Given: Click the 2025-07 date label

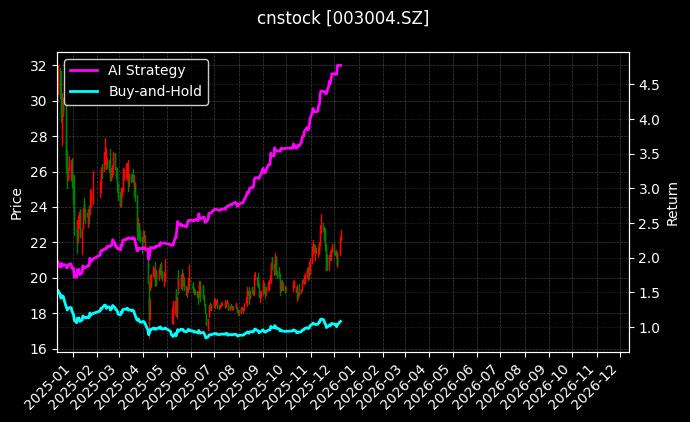Looking at the screenshot, I should click(x=189, y=387).
